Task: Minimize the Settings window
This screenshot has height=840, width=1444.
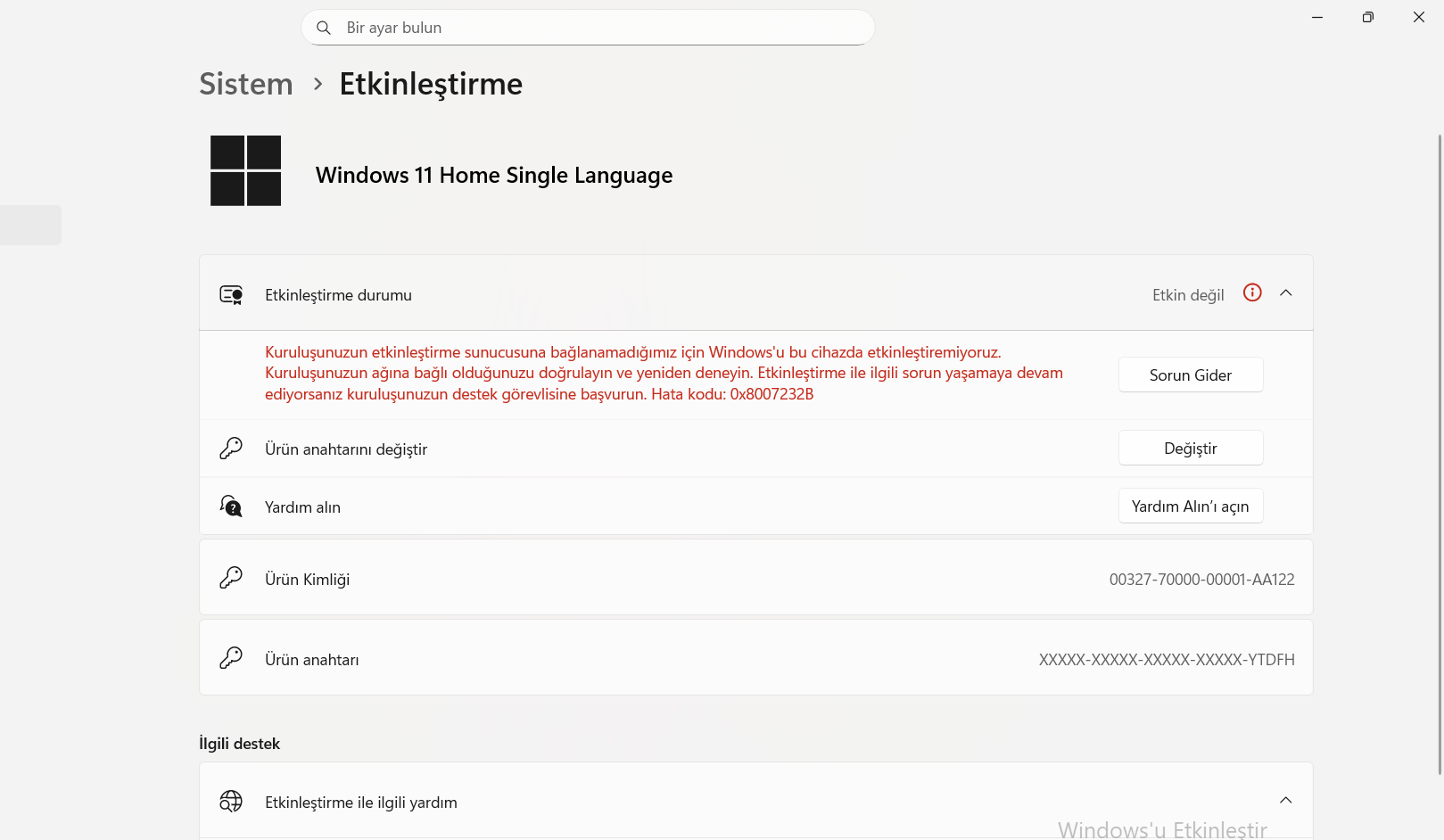Action: coord(1317,17)
